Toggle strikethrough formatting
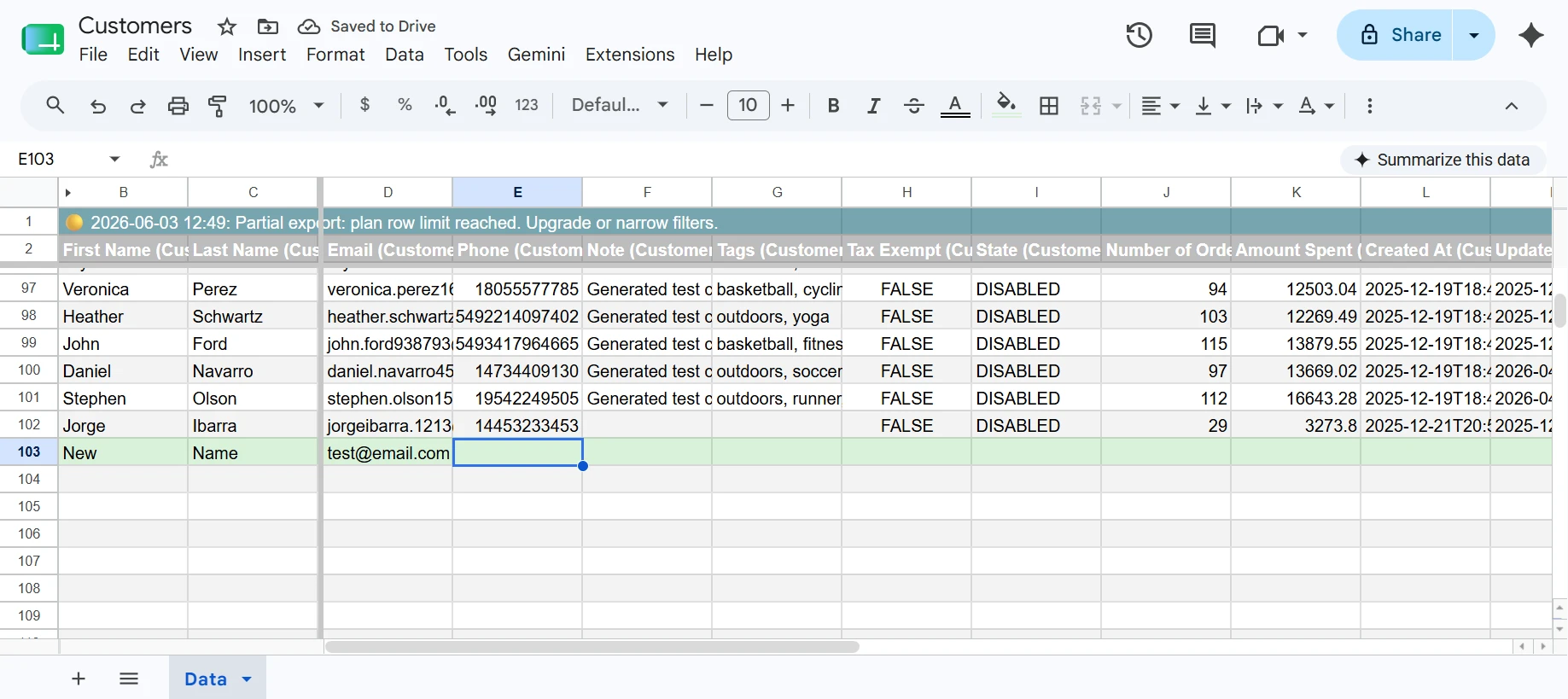 914,106
